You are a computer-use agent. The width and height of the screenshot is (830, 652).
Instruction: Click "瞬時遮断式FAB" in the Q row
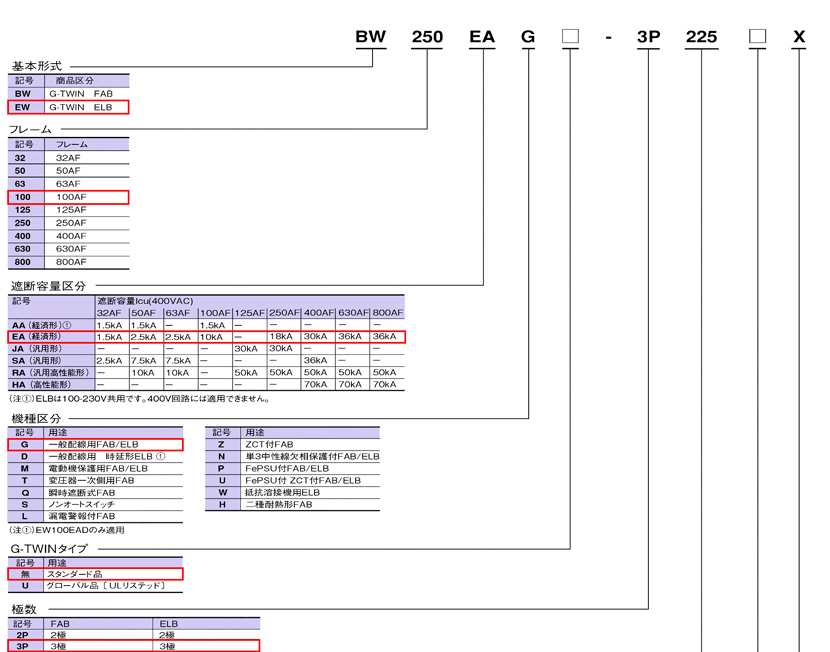click(82, 493)
